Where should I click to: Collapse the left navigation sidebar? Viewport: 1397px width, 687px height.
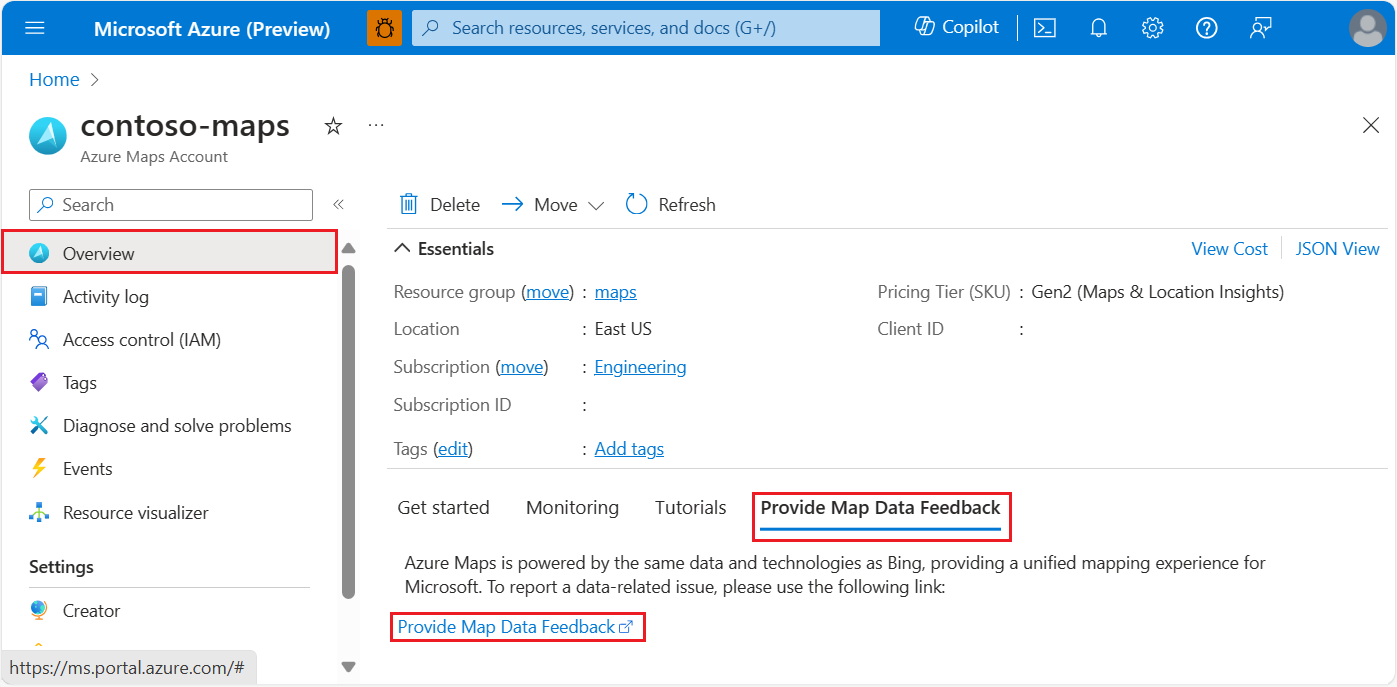tap(338, 203)
